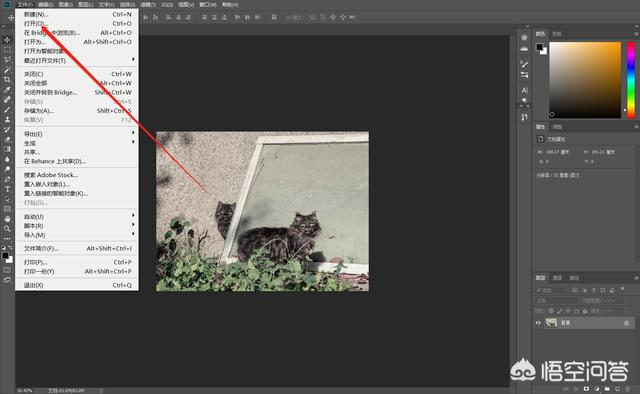The image size is (640, 394).
Task: Select the Spot Healing Brush tool
Action: (7, 100)
